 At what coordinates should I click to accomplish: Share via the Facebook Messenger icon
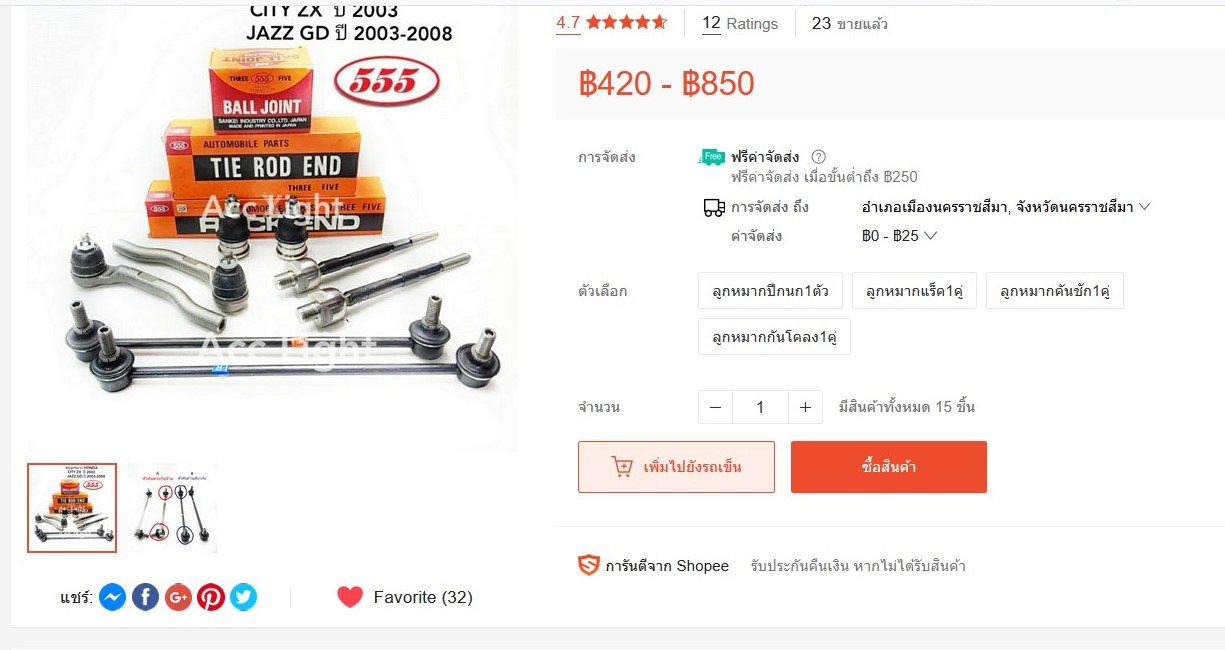(x=113, y=597)
